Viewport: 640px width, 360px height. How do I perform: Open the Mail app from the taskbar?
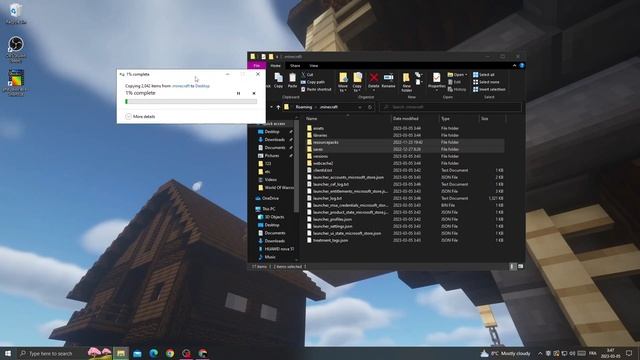point(137,353)
